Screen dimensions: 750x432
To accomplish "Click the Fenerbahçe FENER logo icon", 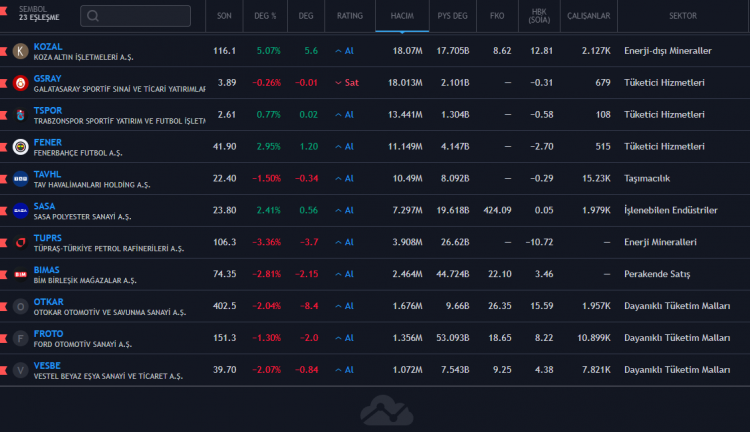I will click(x=20, y=146).
